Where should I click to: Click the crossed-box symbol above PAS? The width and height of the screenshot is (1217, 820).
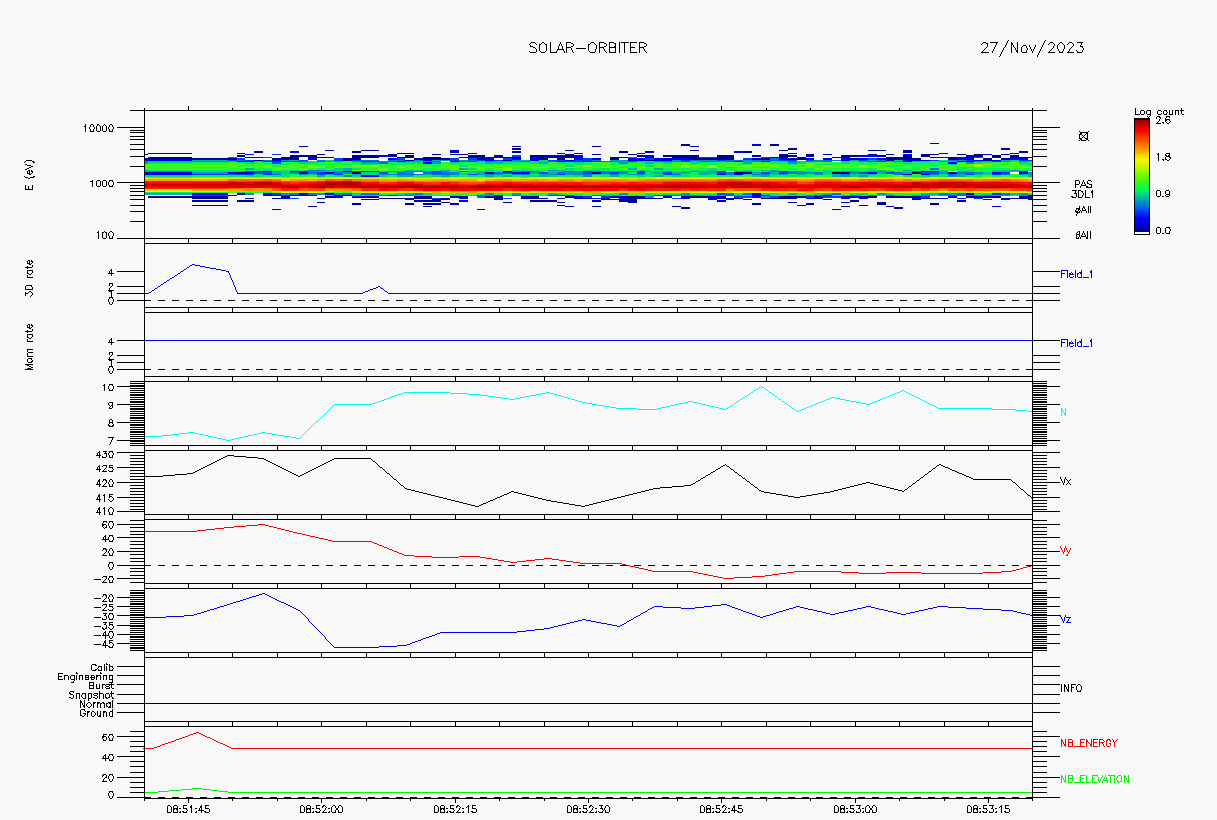coord(1083,136)
